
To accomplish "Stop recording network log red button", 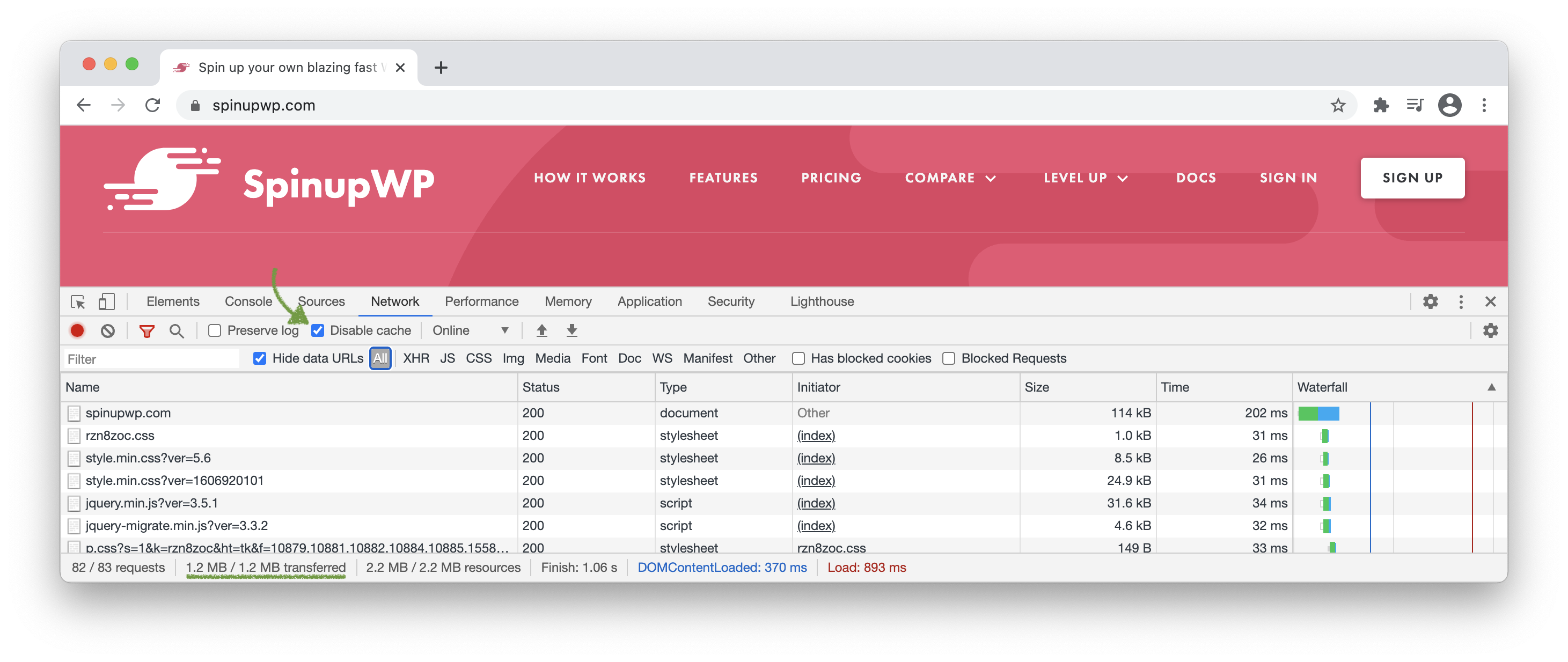I will click(77, 330).
